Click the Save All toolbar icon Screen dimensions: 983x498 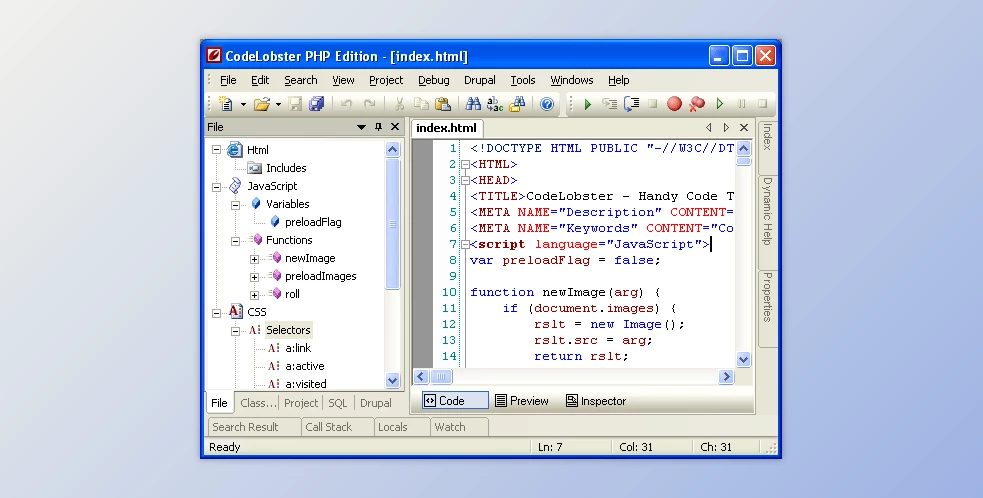point(316,104)
